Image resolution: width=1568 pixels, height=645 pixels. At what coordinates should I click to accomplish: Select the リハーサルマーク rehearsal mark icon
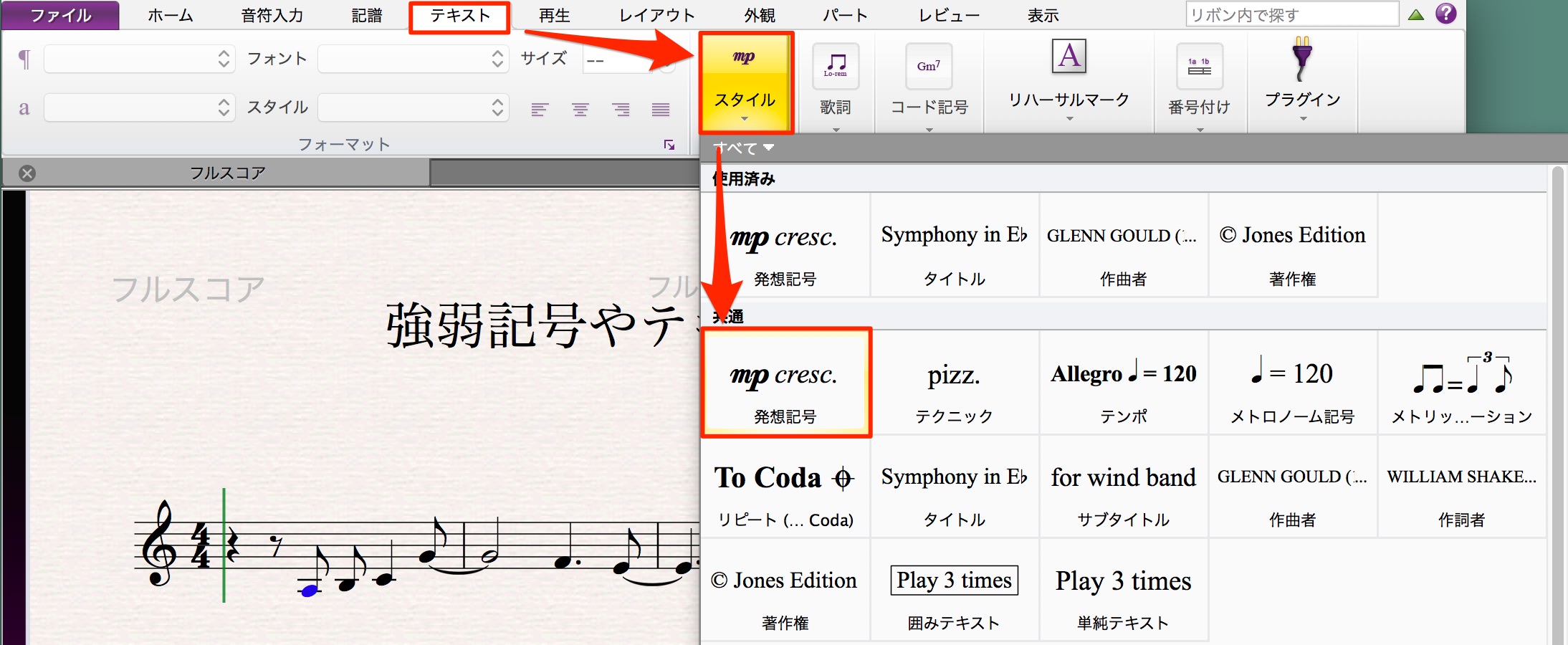point(1069,57)
